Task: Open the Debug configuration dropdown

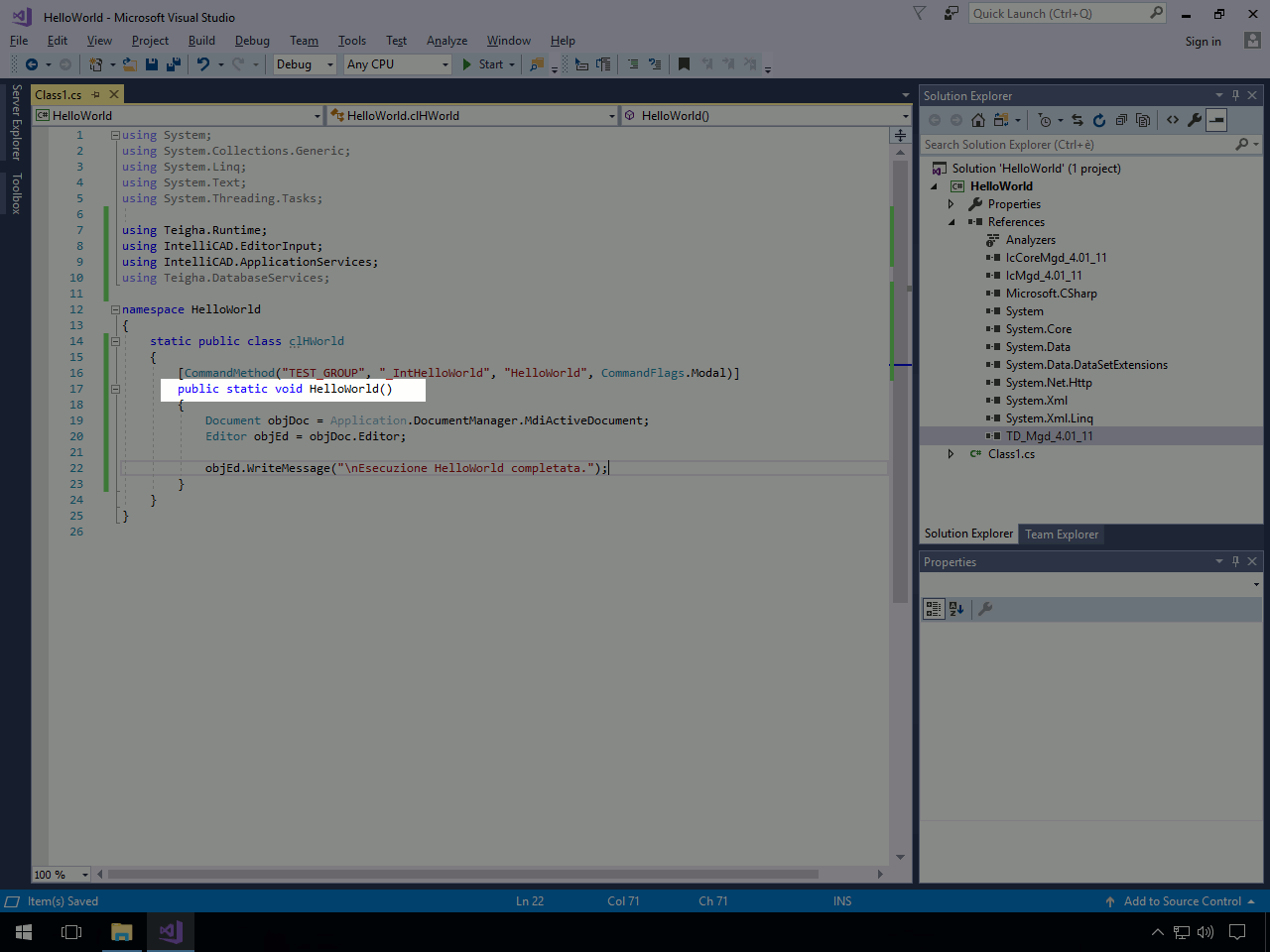Action: pyautogui.click(x=306, y=64)
